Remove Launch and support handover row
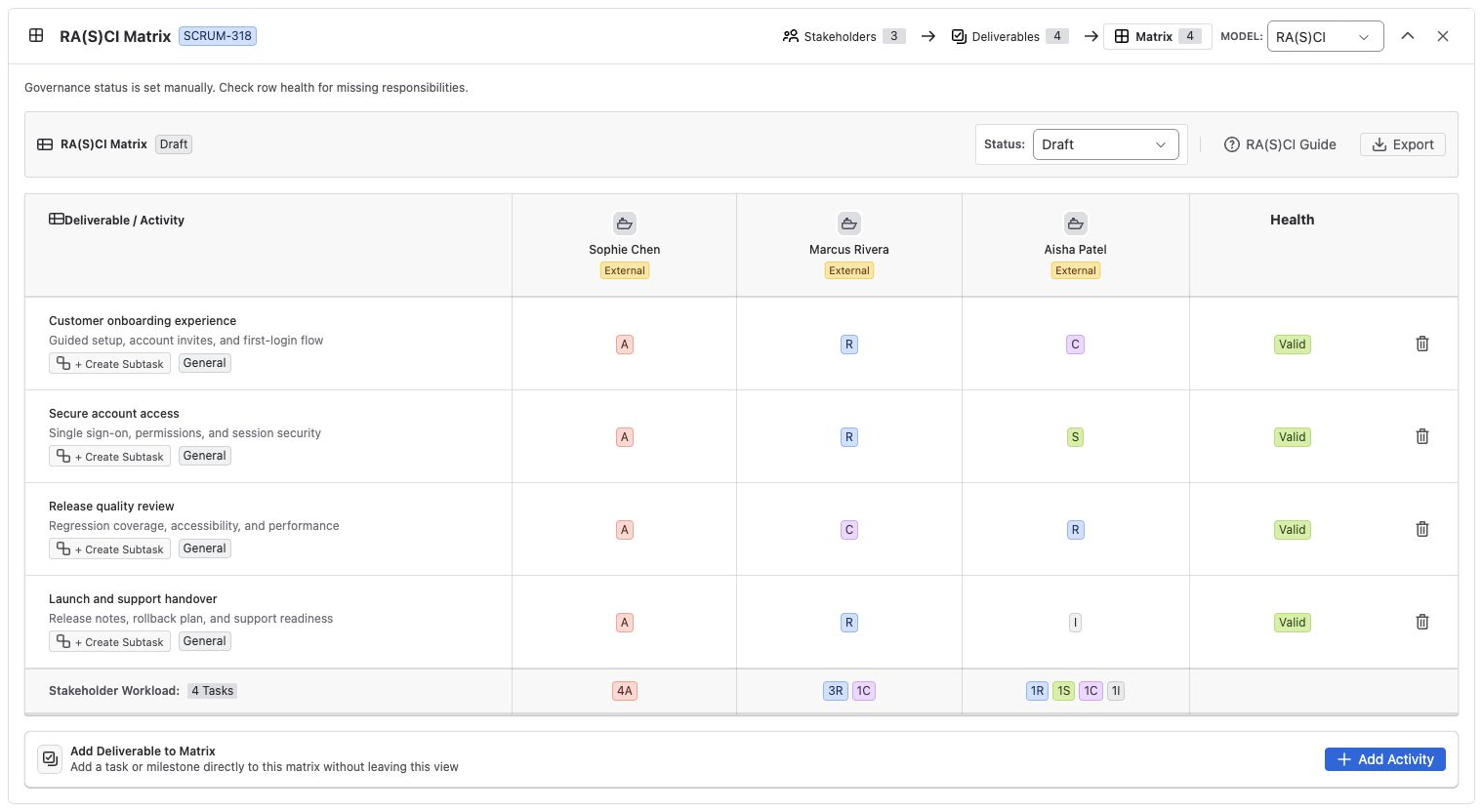The height and width of the screenshot is (812, 1482). click(x=1422, y=622)
